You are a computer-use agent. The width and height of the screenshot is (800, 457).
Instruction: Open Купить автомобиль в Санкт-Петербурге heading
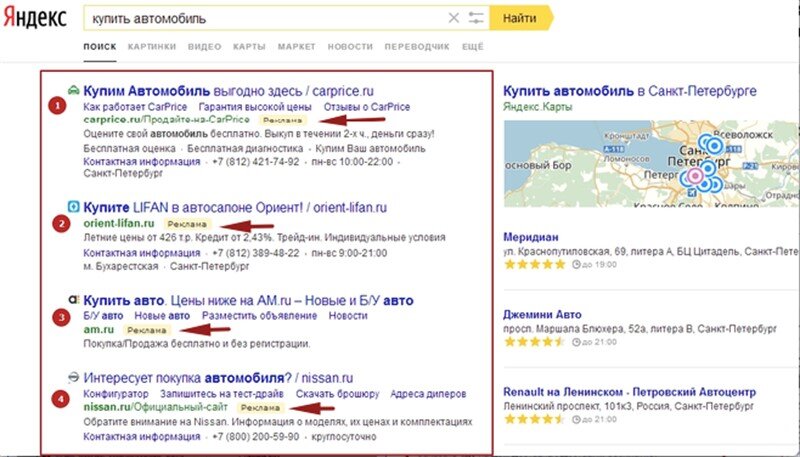tap(630, 91)
